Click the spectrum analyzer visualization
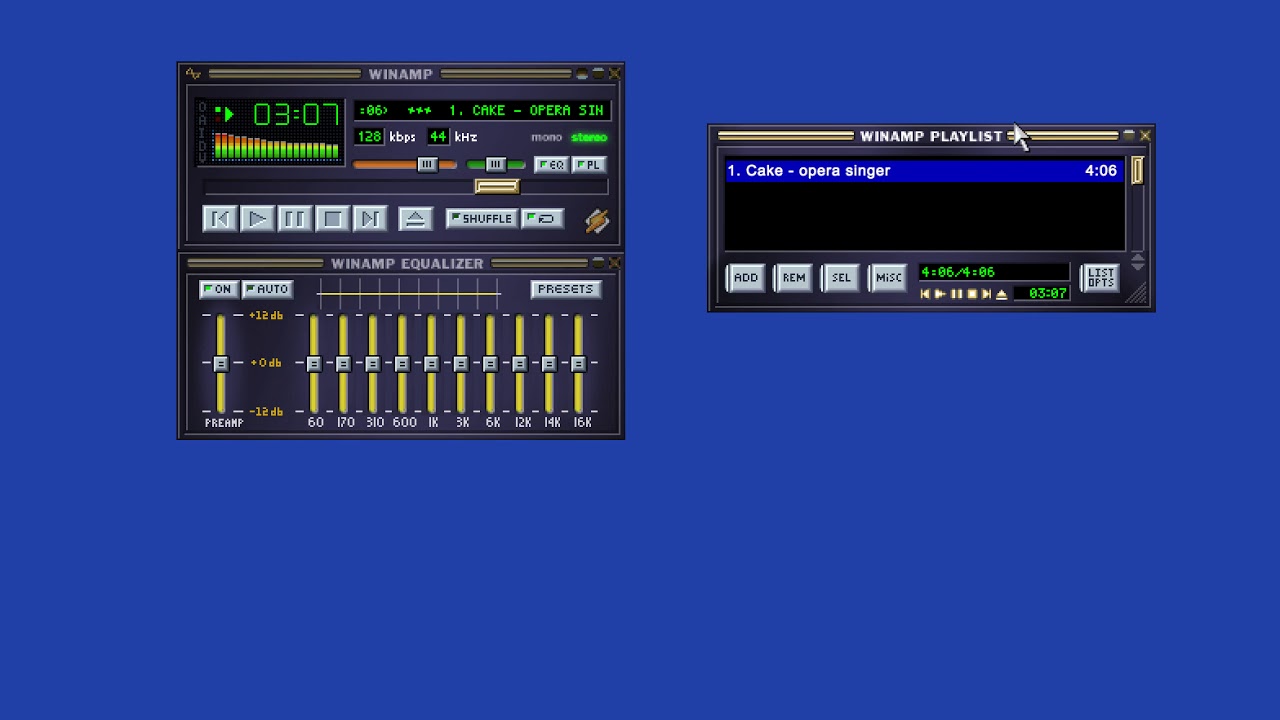This screenshot has width=1280, height=720. pos(276,146)
